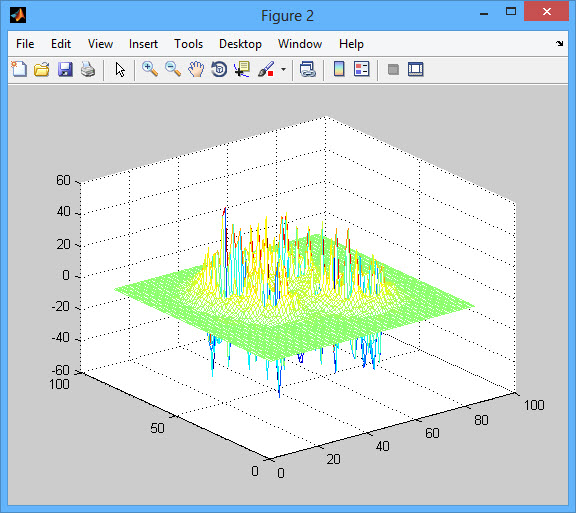Enable the Pan hand tool
Viewport: 576px width, 513px height.
point(196,69)
